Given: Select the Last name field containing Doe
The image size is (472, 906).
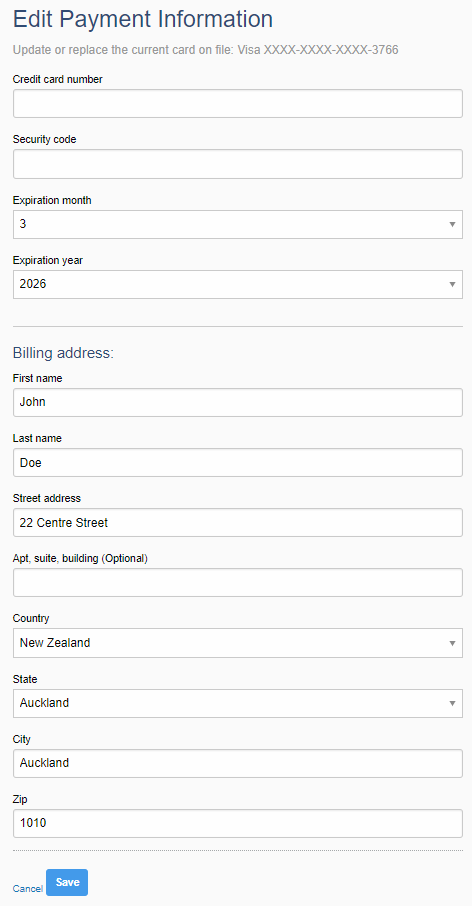Looking at the screenshot, I should [237, 462].
